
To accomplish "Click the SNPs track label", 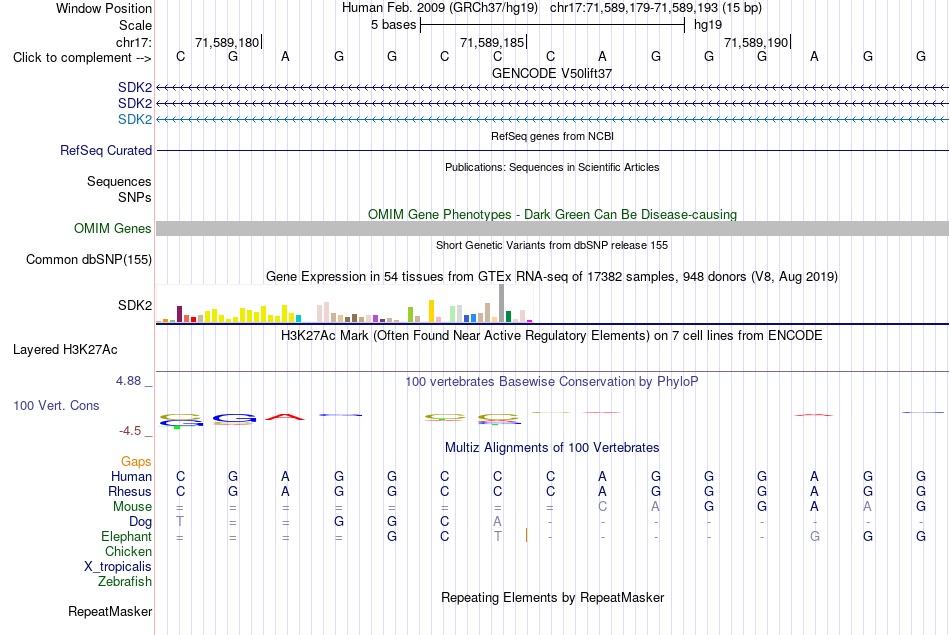I will [135, 198].
